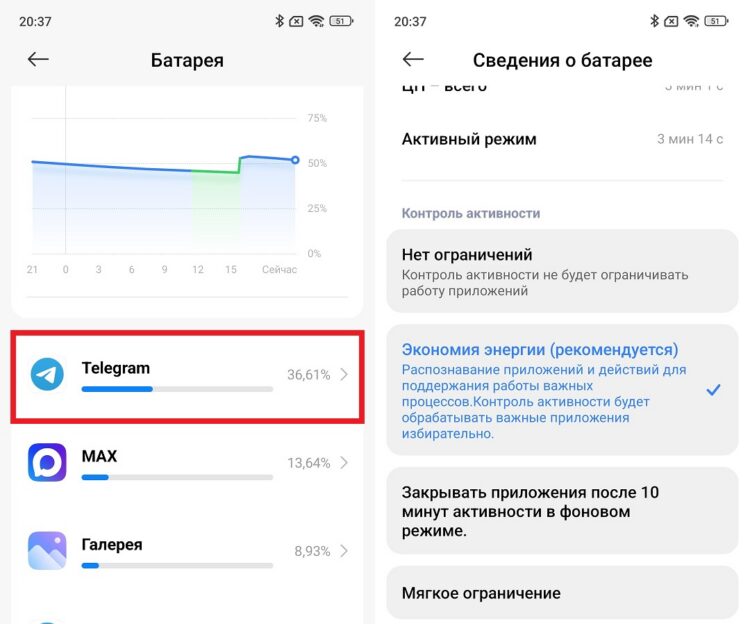Image resolution: width=750 pixels, height=624 pixels.
Task: Open the Telegram entry by its name
Action: (116, 367)
